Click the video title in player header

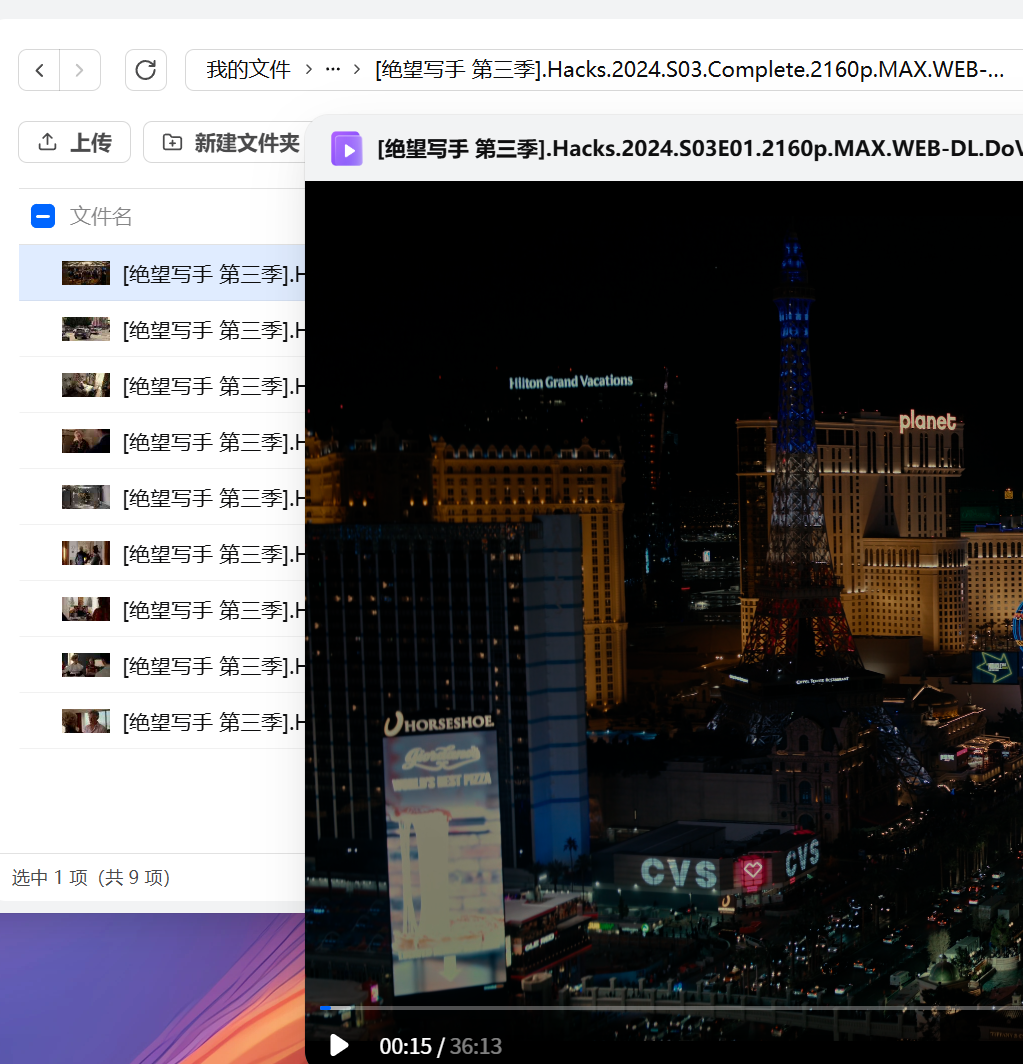click(698, 149)
